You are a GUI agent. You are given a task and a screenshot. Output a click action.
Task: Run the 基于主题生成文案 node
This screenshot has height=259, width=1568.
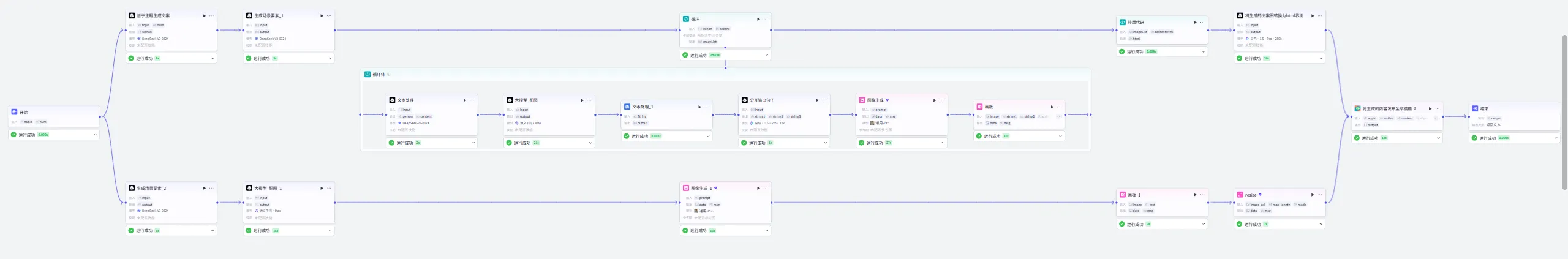tap(204, 16)
